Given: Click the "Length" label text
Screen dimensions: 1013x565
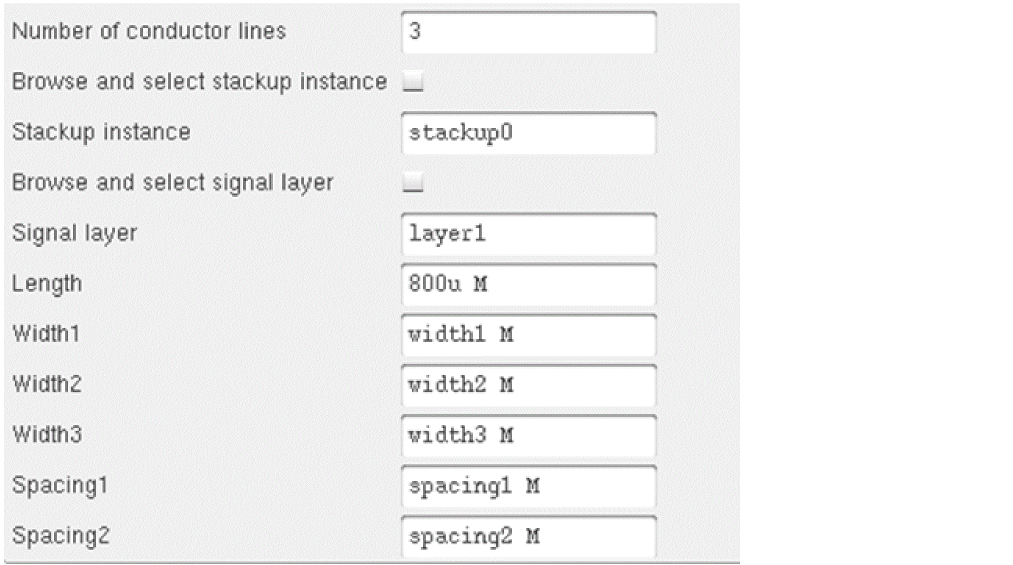Looking at the screenshot, I should tap(47, 284).
